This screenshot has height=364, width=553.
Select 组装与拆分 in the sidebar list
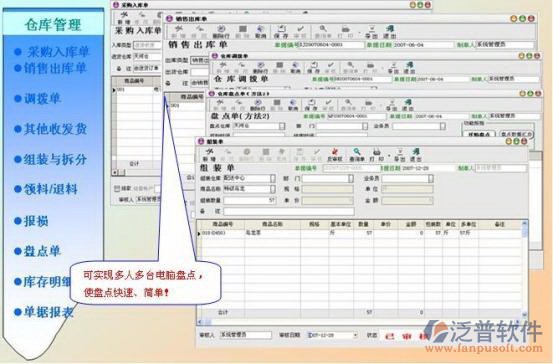[x=55, y=159]
